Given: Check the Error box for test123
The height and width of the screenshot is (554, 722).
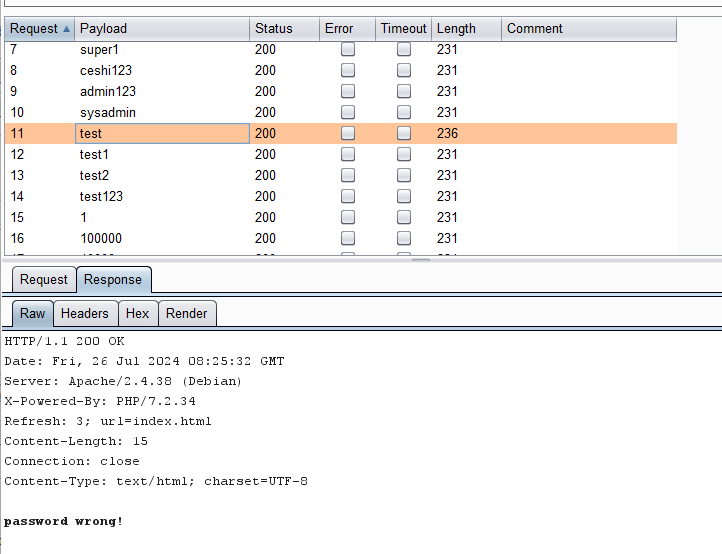Looking at the screenshot, I should [x=348, y=197].
